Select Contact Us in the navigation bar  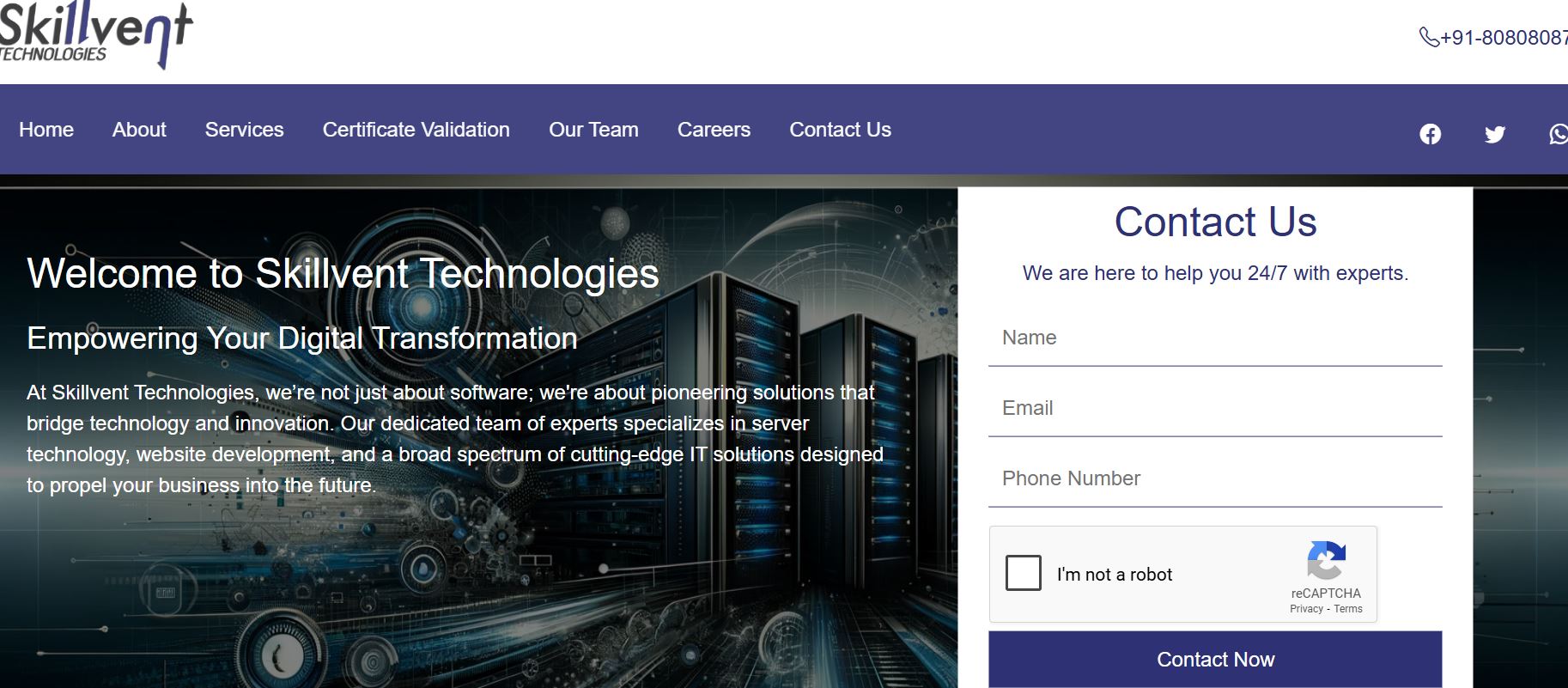(840, 130)
